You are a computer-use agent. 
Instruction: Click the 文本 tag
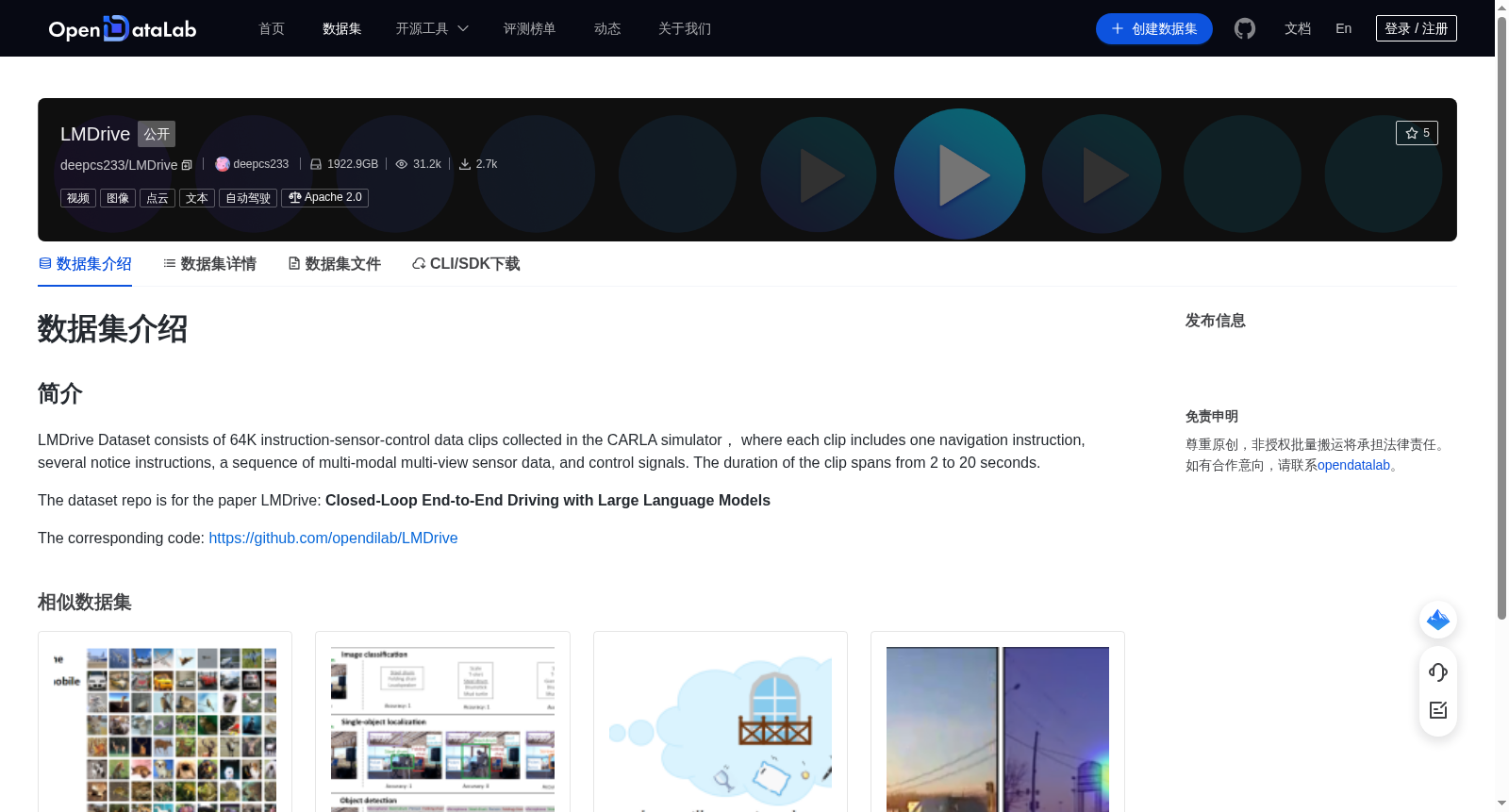coord(197,198)
